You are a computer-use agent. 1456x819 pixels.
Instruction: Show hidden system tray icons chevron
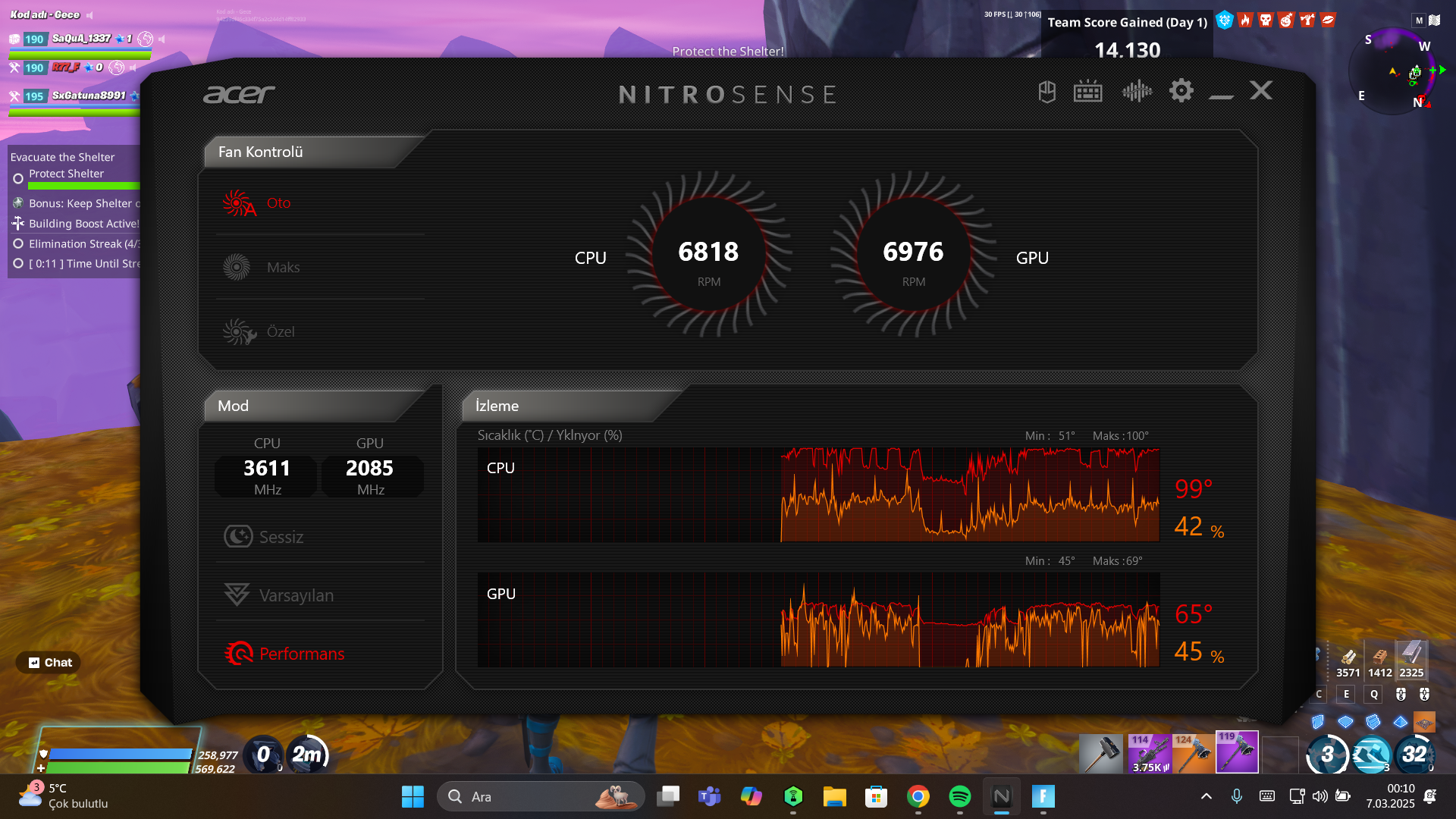click(x=1206, y=796)
